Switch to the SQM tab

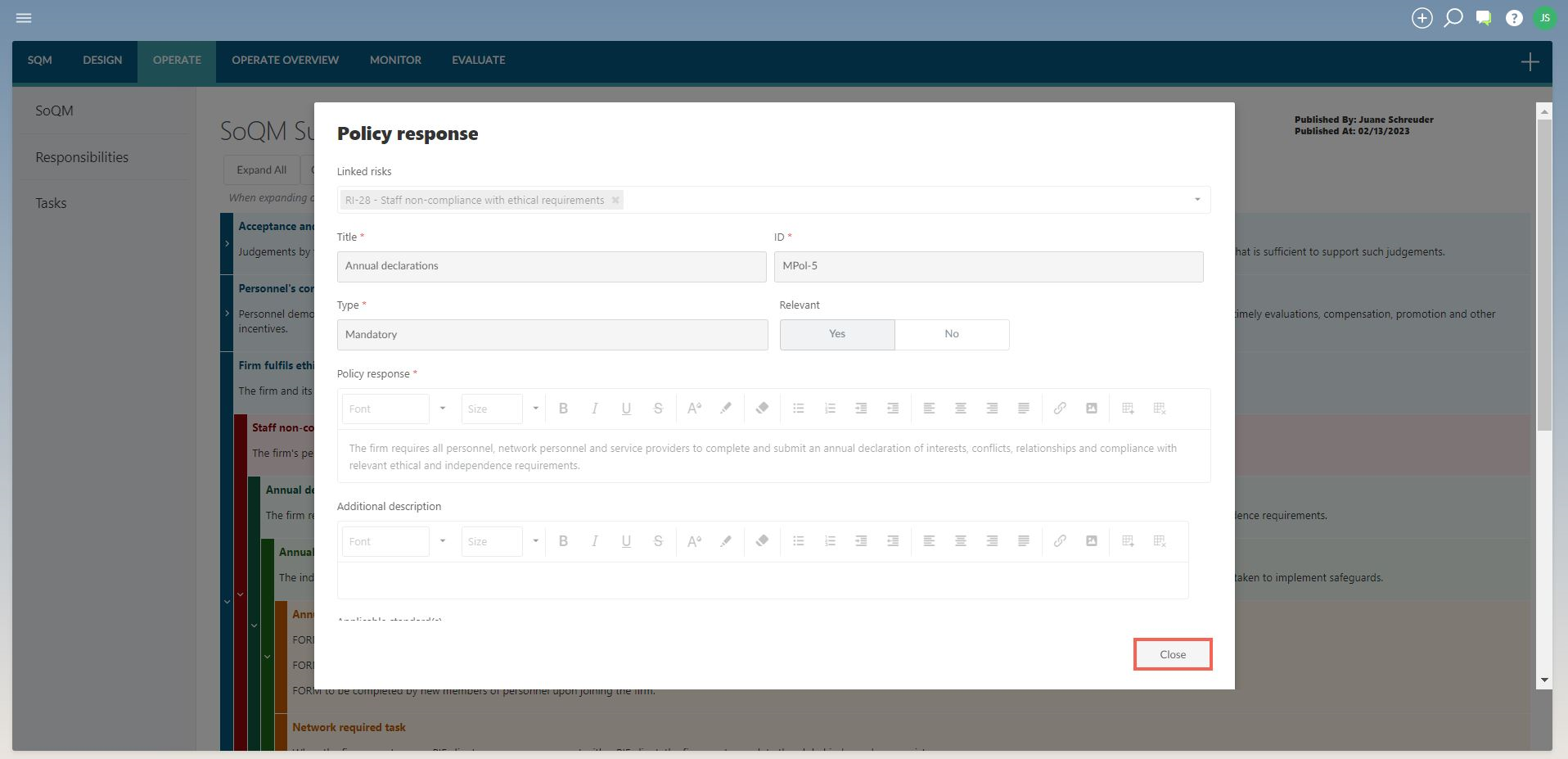39,61
